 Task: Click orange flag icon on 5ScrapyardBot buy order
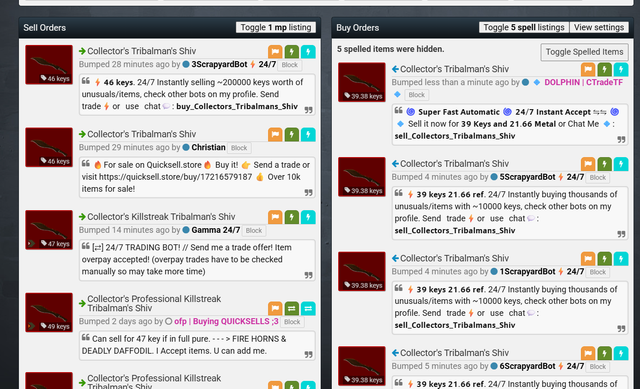click(588, 164)
